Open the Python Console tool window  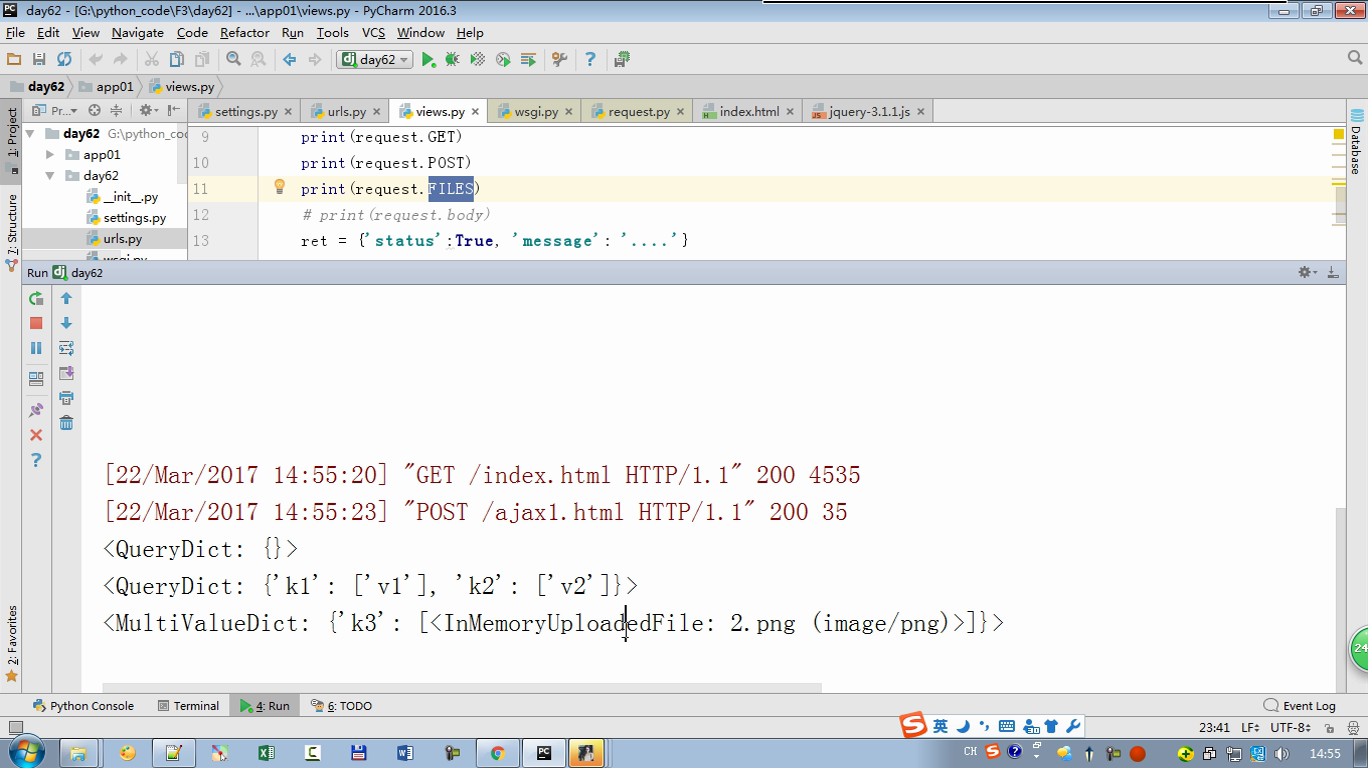tap(83, 705)
